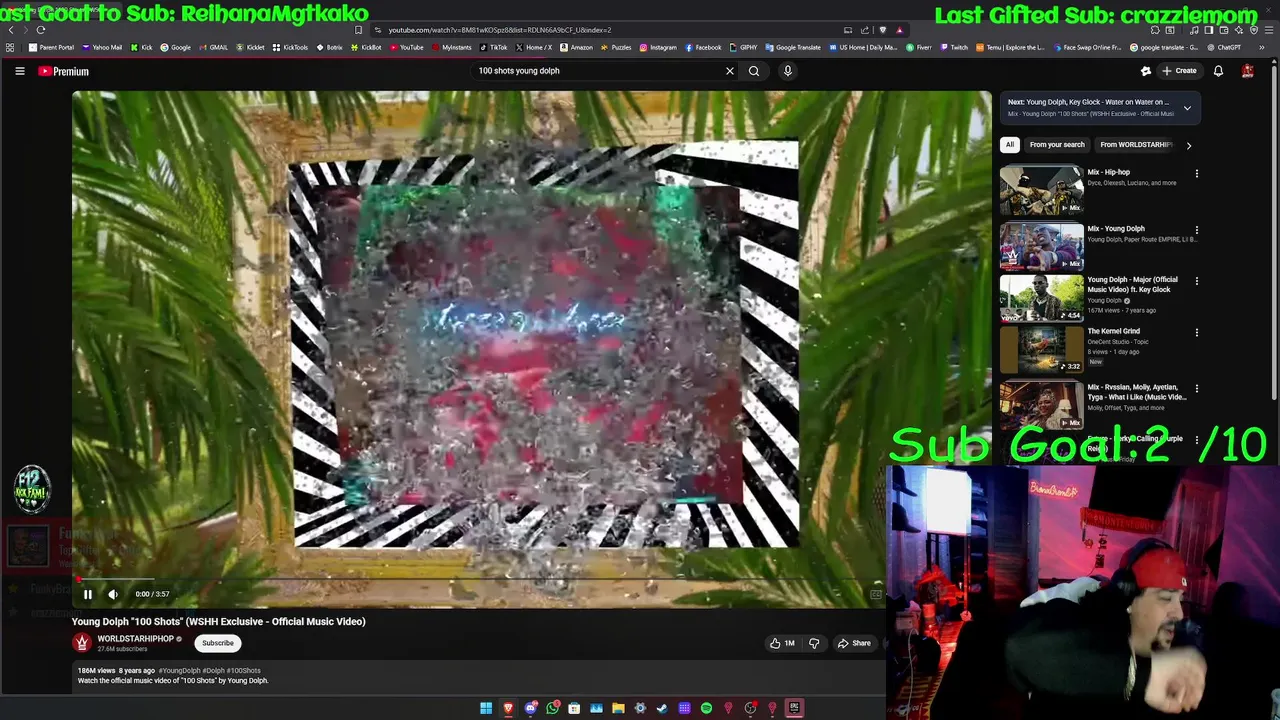This screenshot has height=720, width=1280.
Task: Open The Kernel Grind video title
Action: point(1114,331)
